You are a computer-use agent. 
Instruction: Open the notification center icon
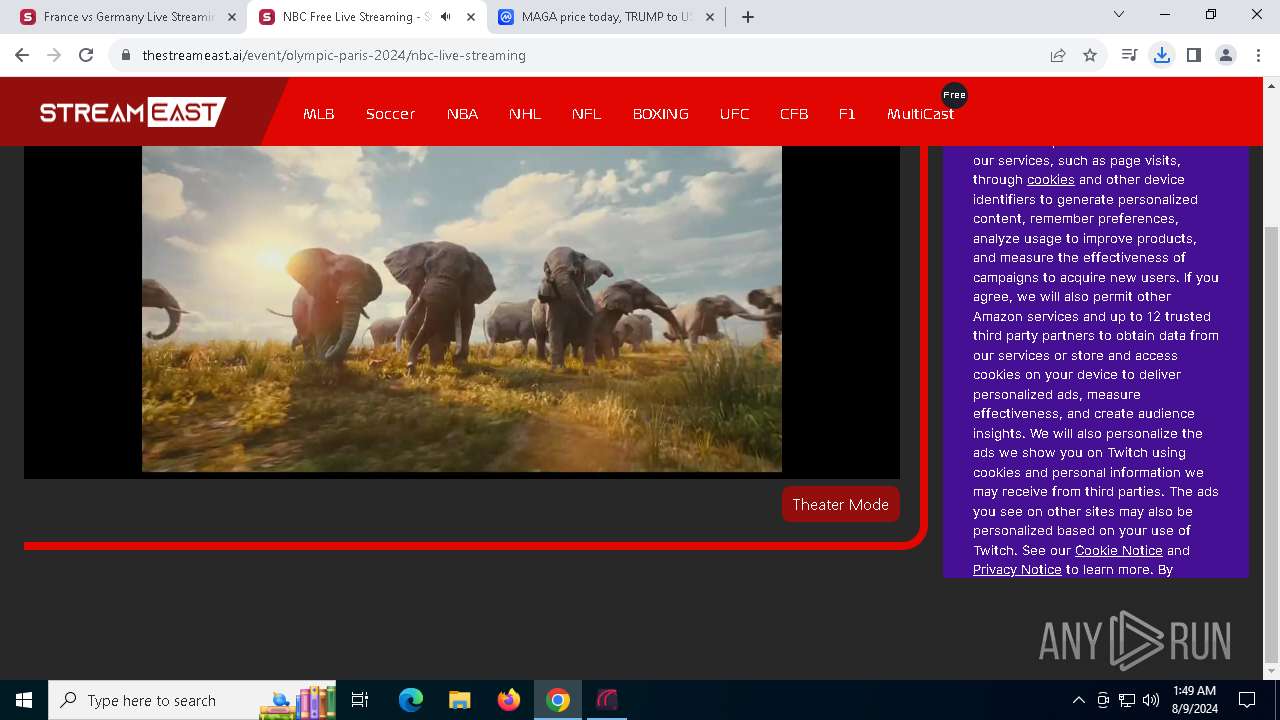pyautogui.click(x=1247, y=700)
